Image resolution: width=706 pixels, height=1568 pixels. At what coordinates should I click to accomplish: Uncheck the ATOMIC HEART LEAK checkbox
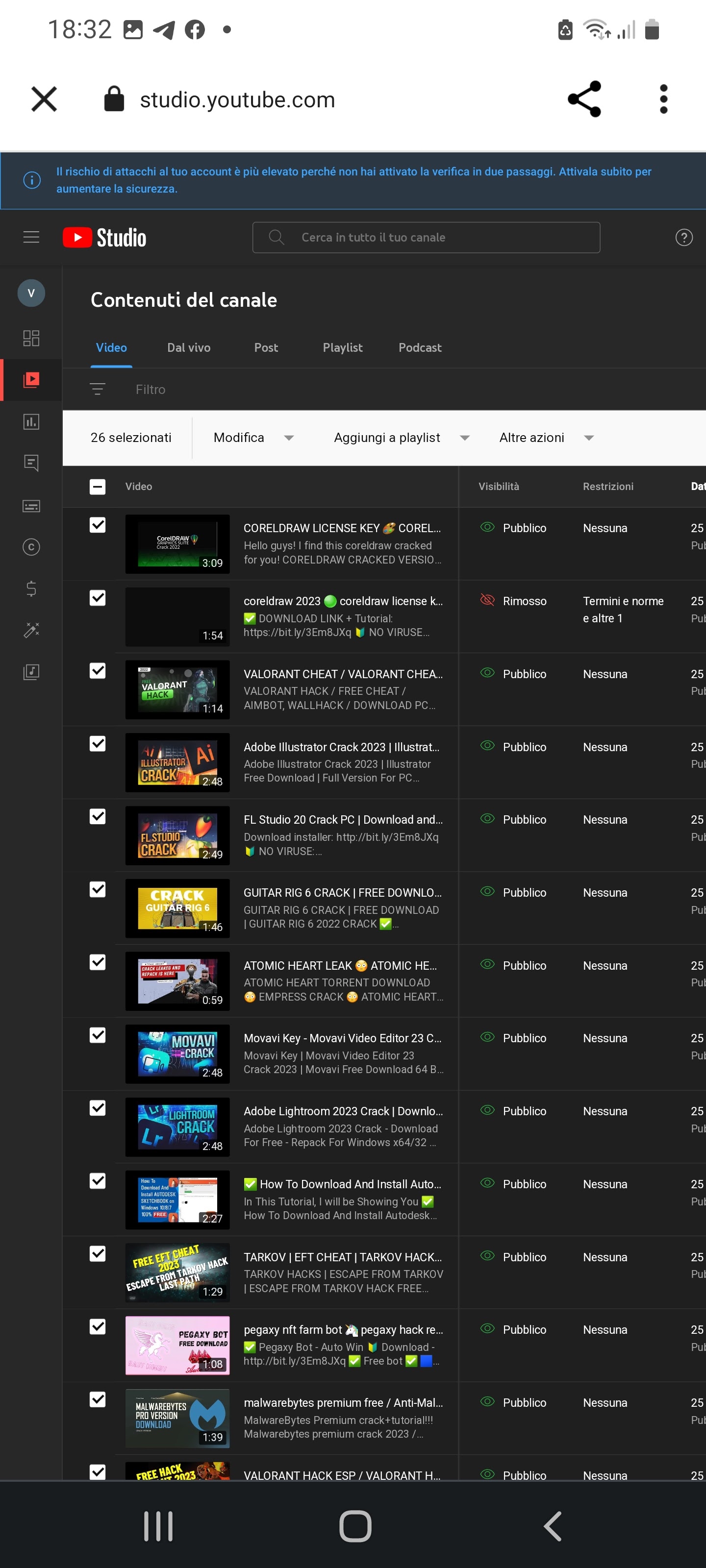pos(98,962)
